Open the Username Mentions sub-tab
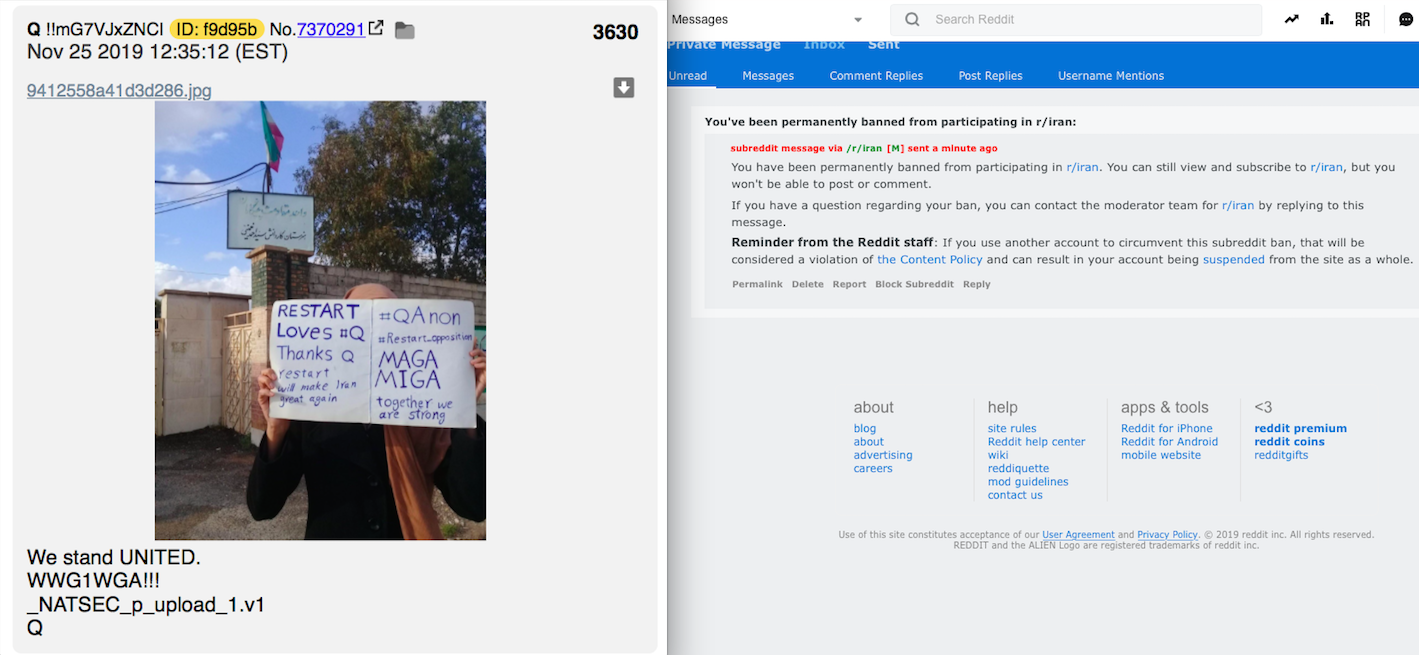This screenshot has width=1419, height=655. [x=1111, y=76]
